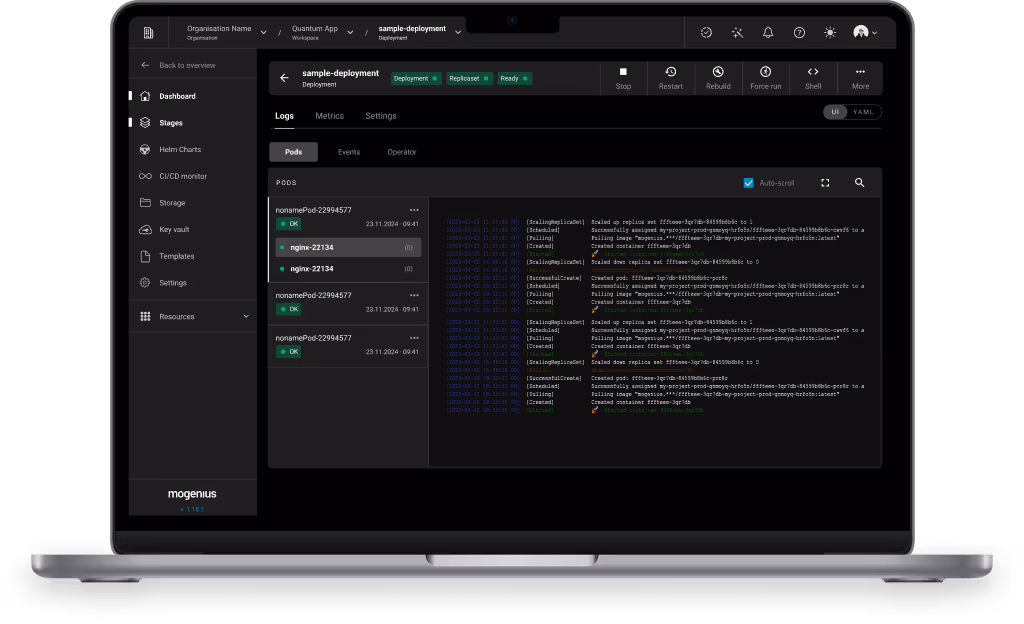The width and height of the screenshot is (1024, 624).
Task: Expand the sample-deployment breadcrumb dropdown
Action: 458,32
